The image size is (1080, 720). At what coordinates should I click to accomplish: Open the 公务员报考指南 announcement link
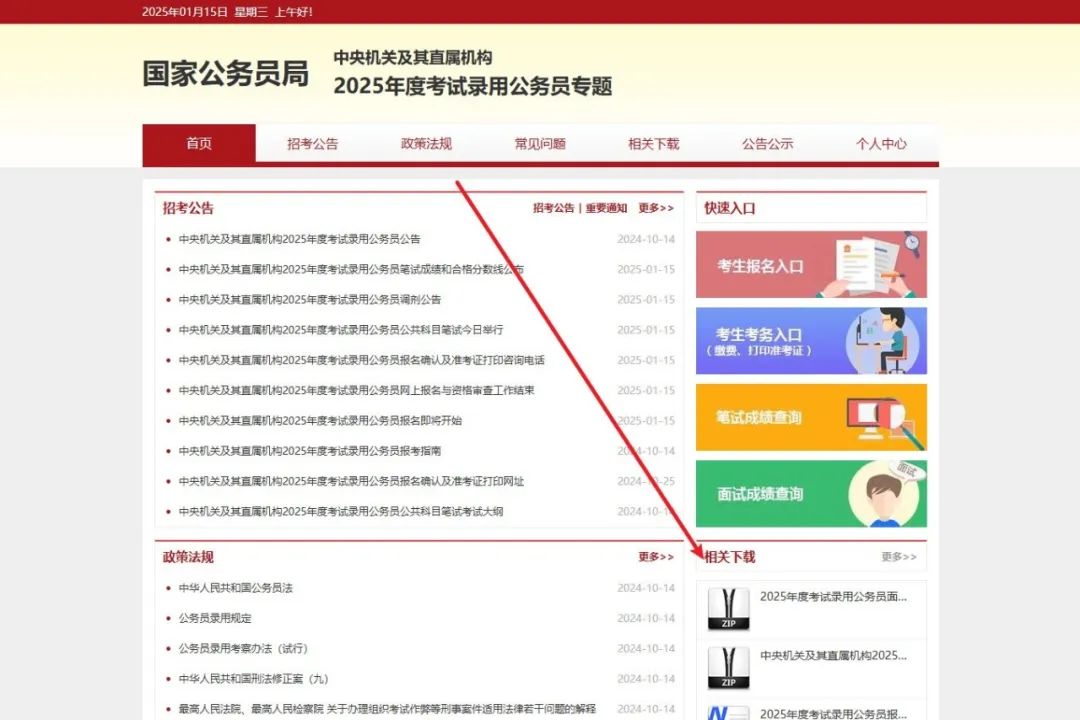pos(310,451)
